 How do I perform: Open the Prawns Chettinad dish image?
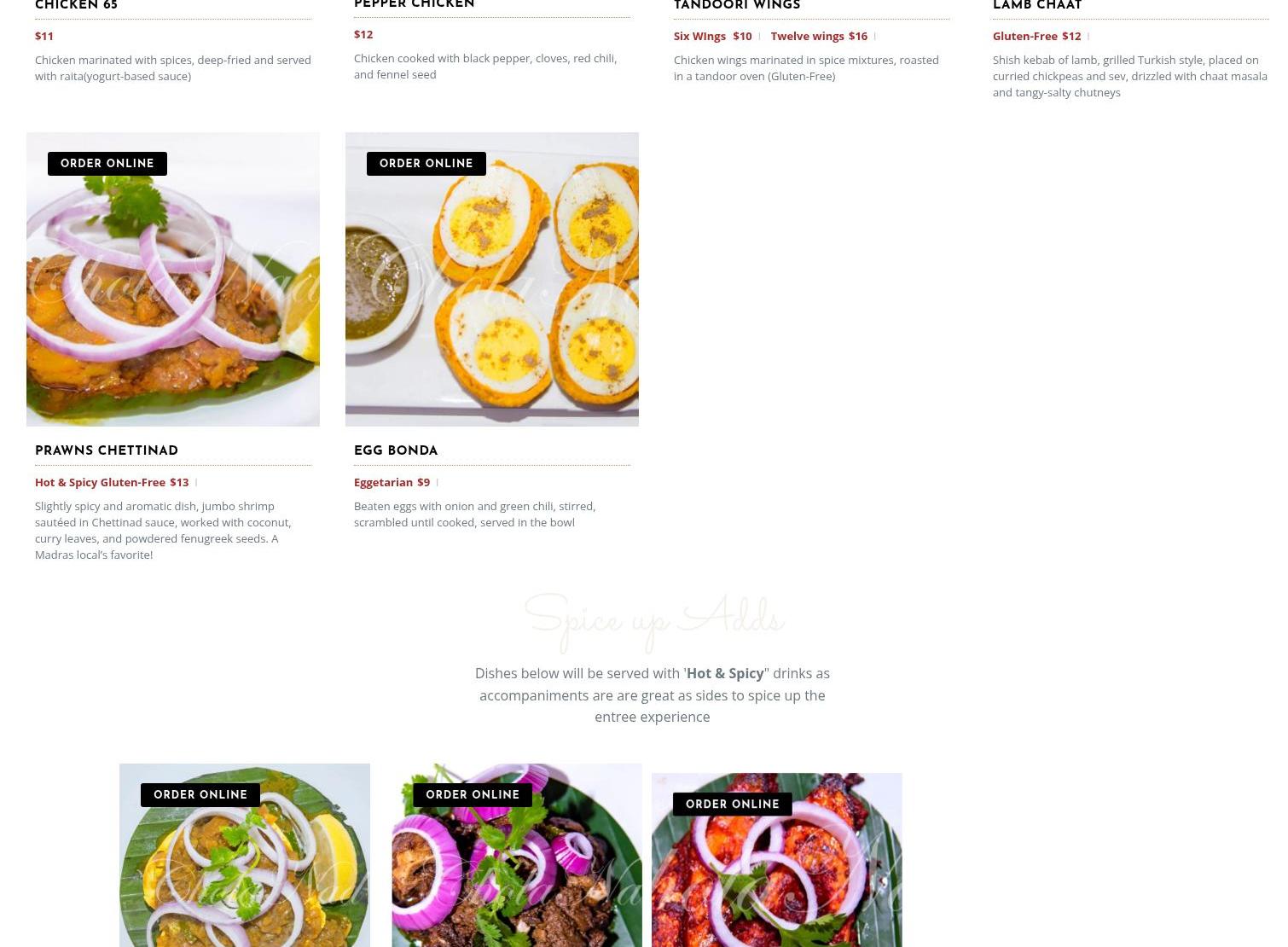(x=173, y=279)
